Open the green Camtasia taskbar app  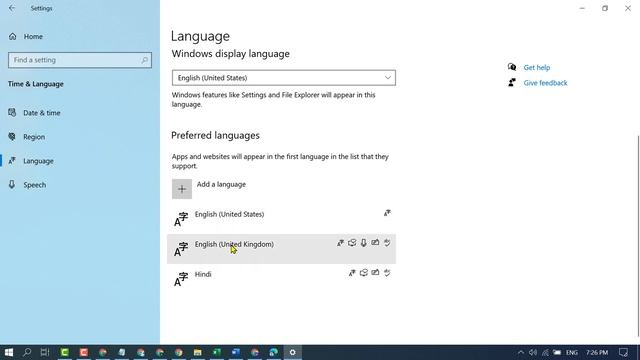(64, 352)
